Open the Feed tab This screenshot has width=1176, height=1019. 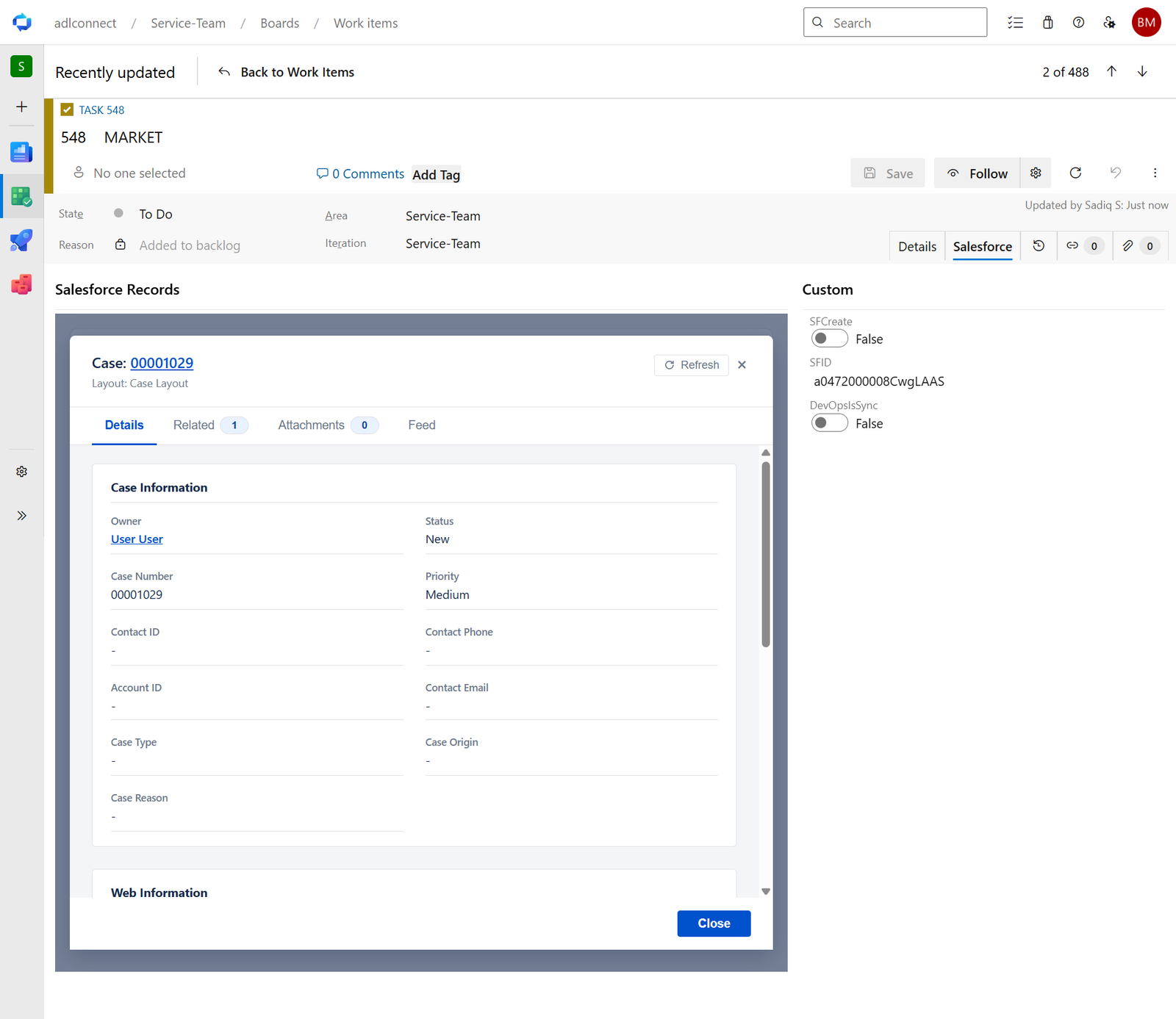[x=422, y=425]
